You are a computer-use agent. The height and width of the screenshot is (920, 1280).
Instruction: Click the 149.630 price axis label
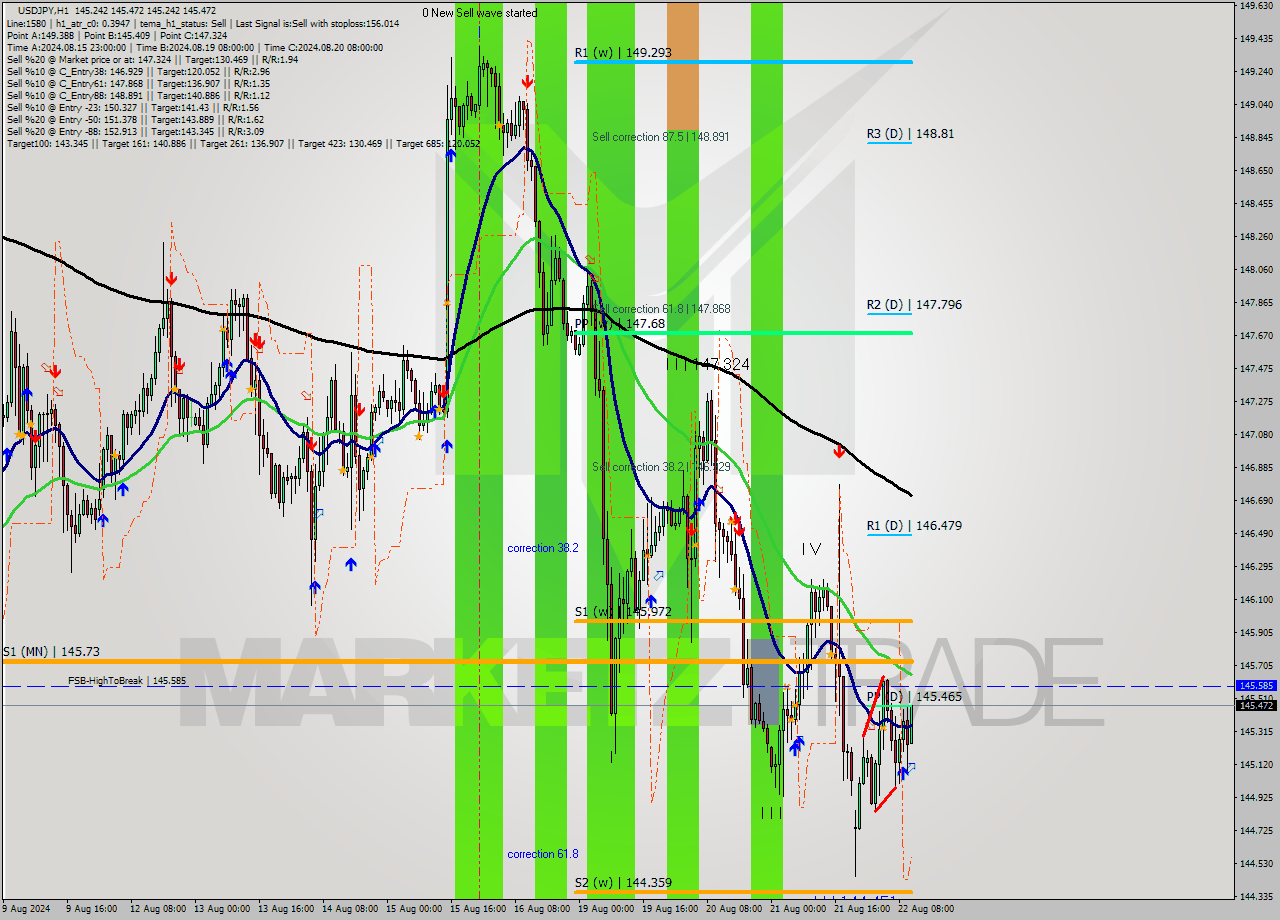tap(1256, 6)
